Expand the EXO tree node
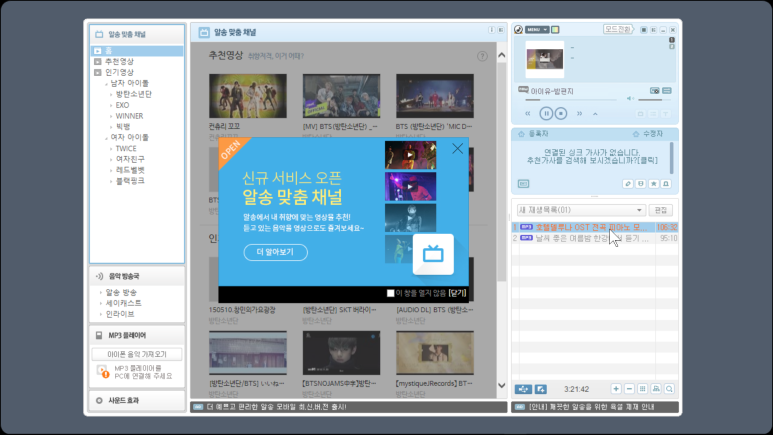 111,105
